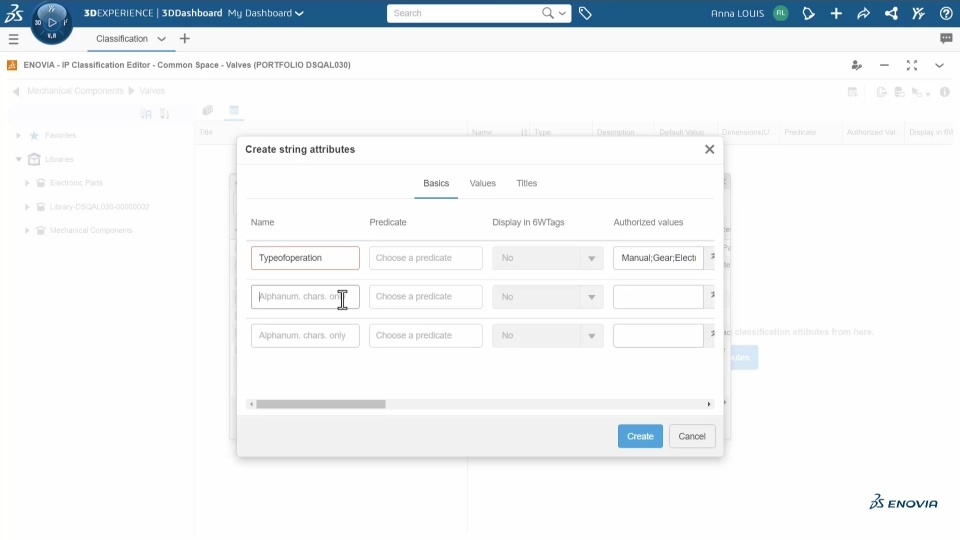Click third row predicate field

point(426,336)
